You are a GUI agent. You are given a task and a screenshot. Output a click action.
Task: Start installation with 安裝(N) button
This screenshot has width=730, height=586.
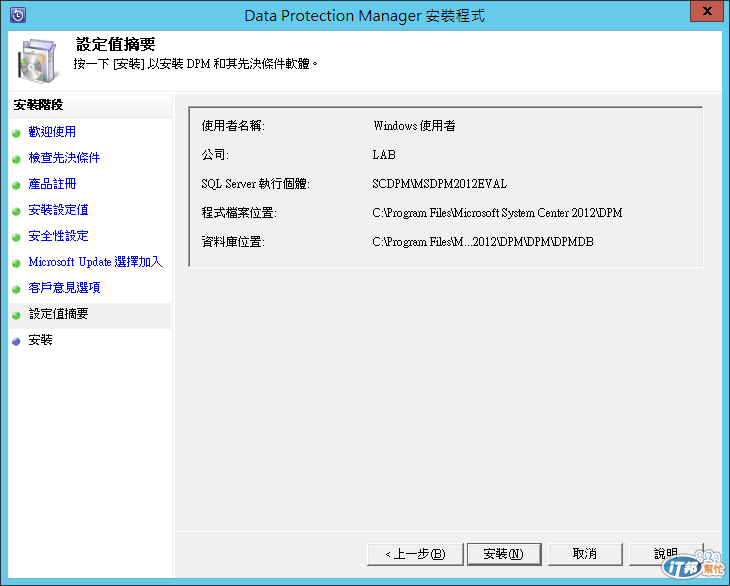coord(504,554)
